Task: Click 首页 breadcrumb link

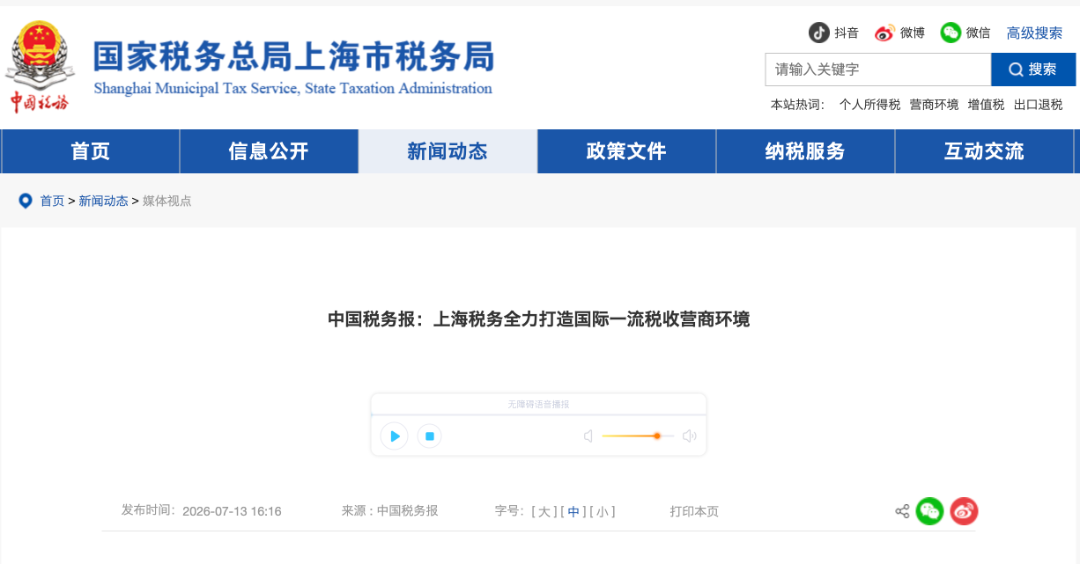Action: tap(52, 201)
